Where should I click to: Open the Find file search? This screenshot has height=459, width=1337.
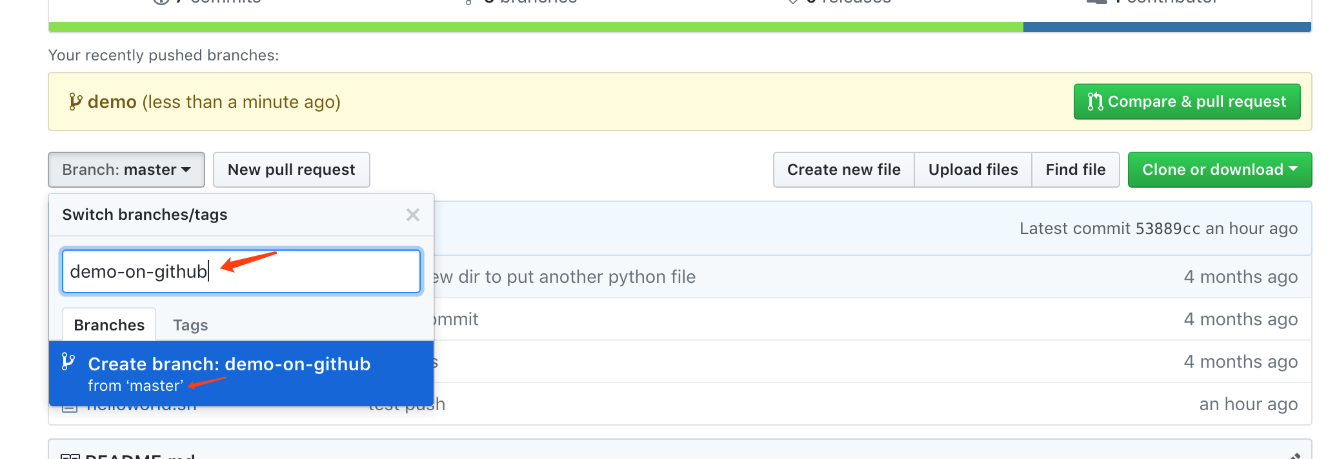click(1075, 170)
